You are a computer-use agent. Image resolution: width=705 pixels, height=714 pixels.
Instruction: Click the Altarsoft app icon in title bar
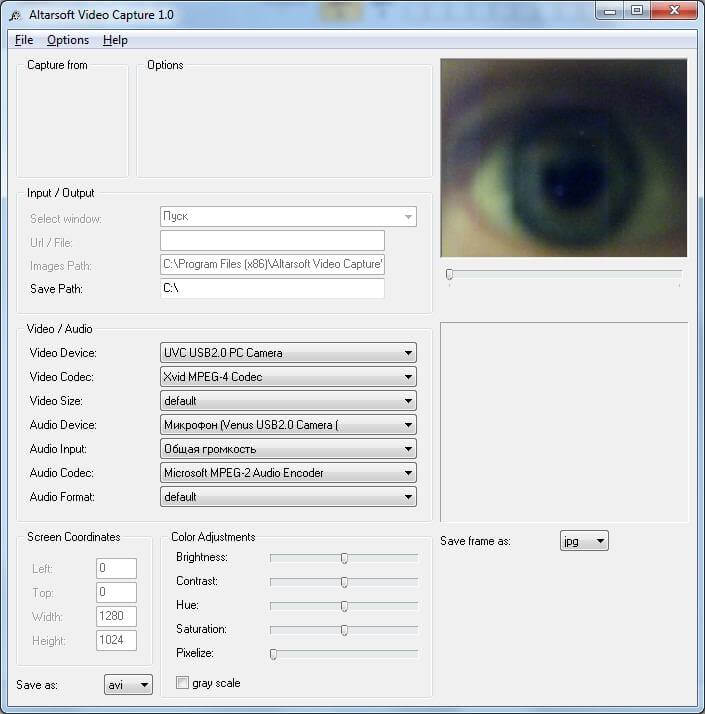pyautogui.click(x=16, y=15)
